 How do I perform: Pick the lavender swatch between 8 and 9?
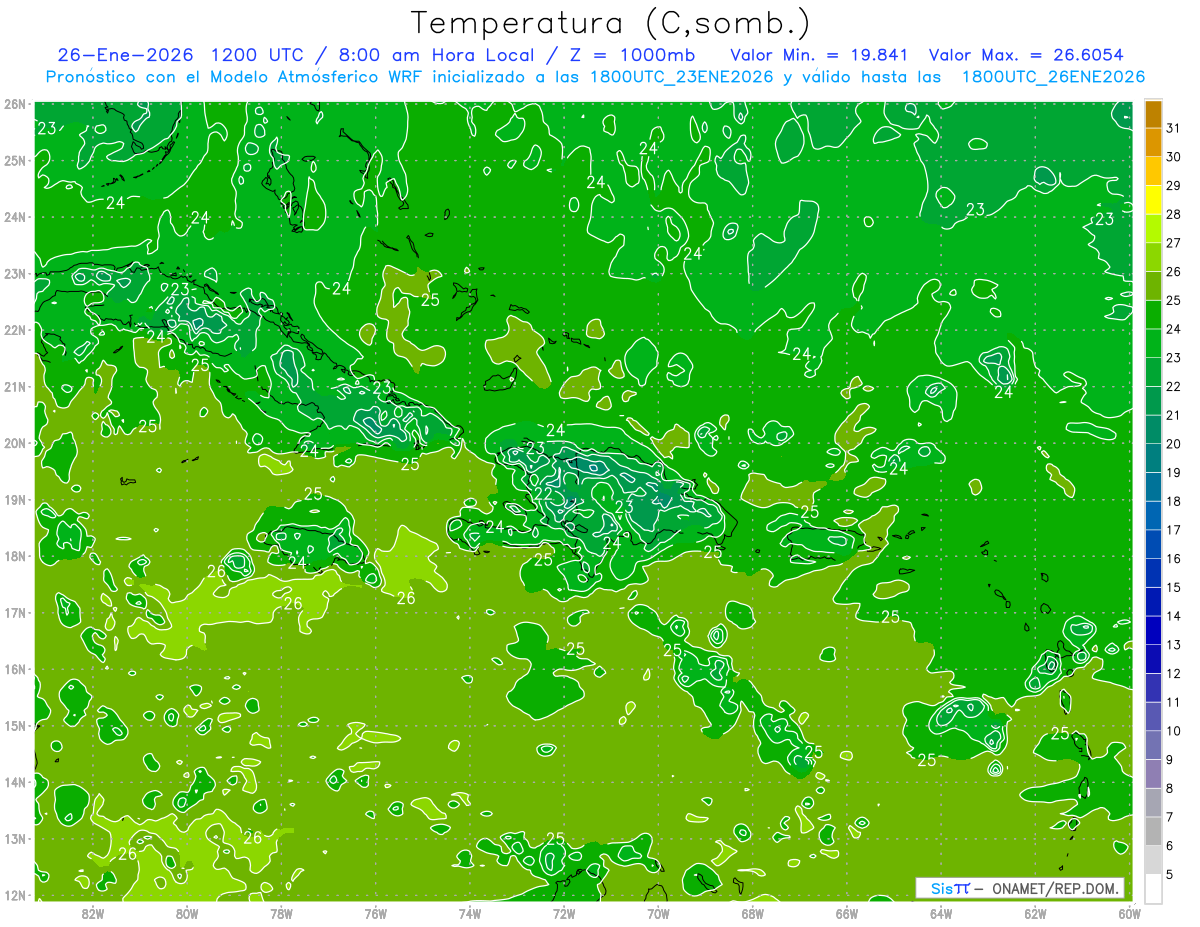click(1153, 773)
